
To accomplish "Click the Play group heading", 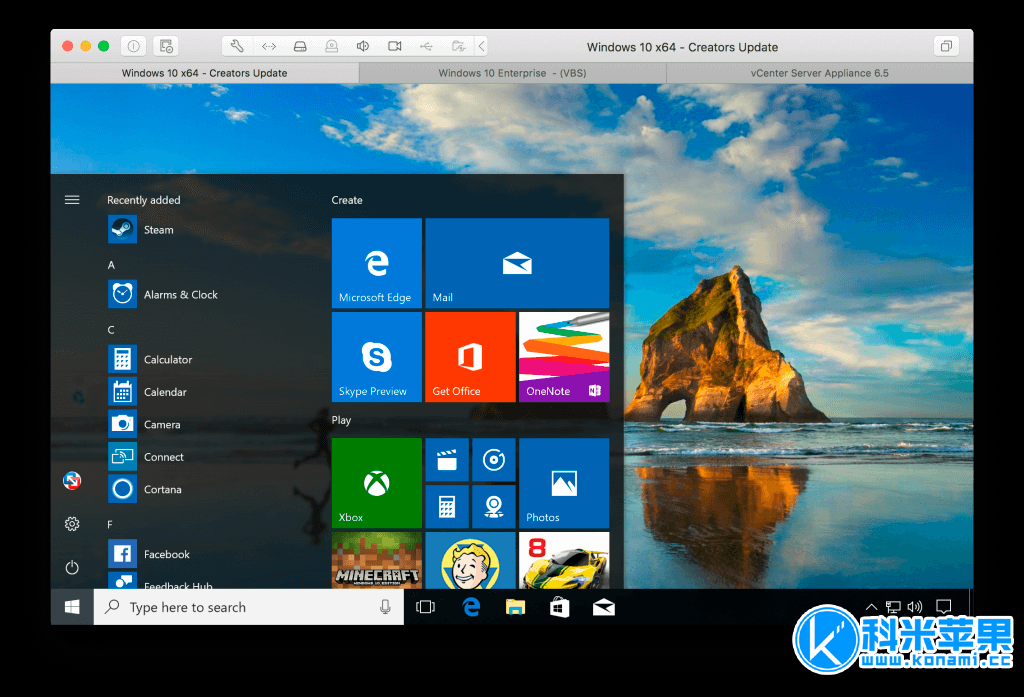I will coord(341,420).
